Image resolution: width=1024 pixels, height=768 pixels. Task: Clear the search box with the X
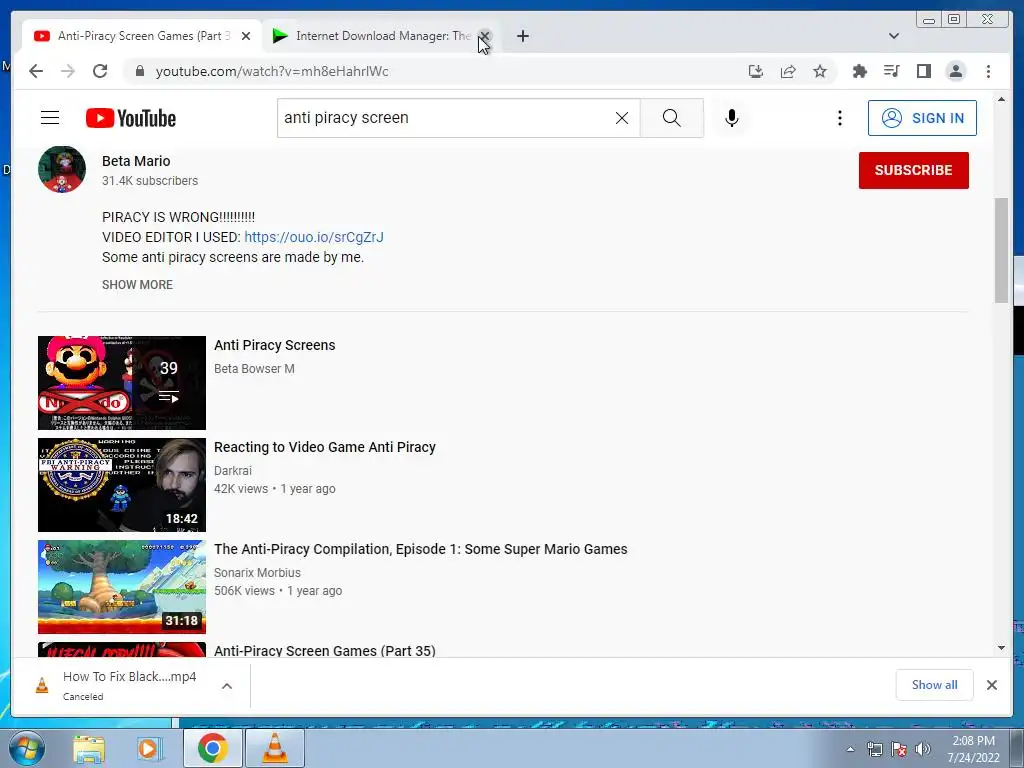coord(622,118)
